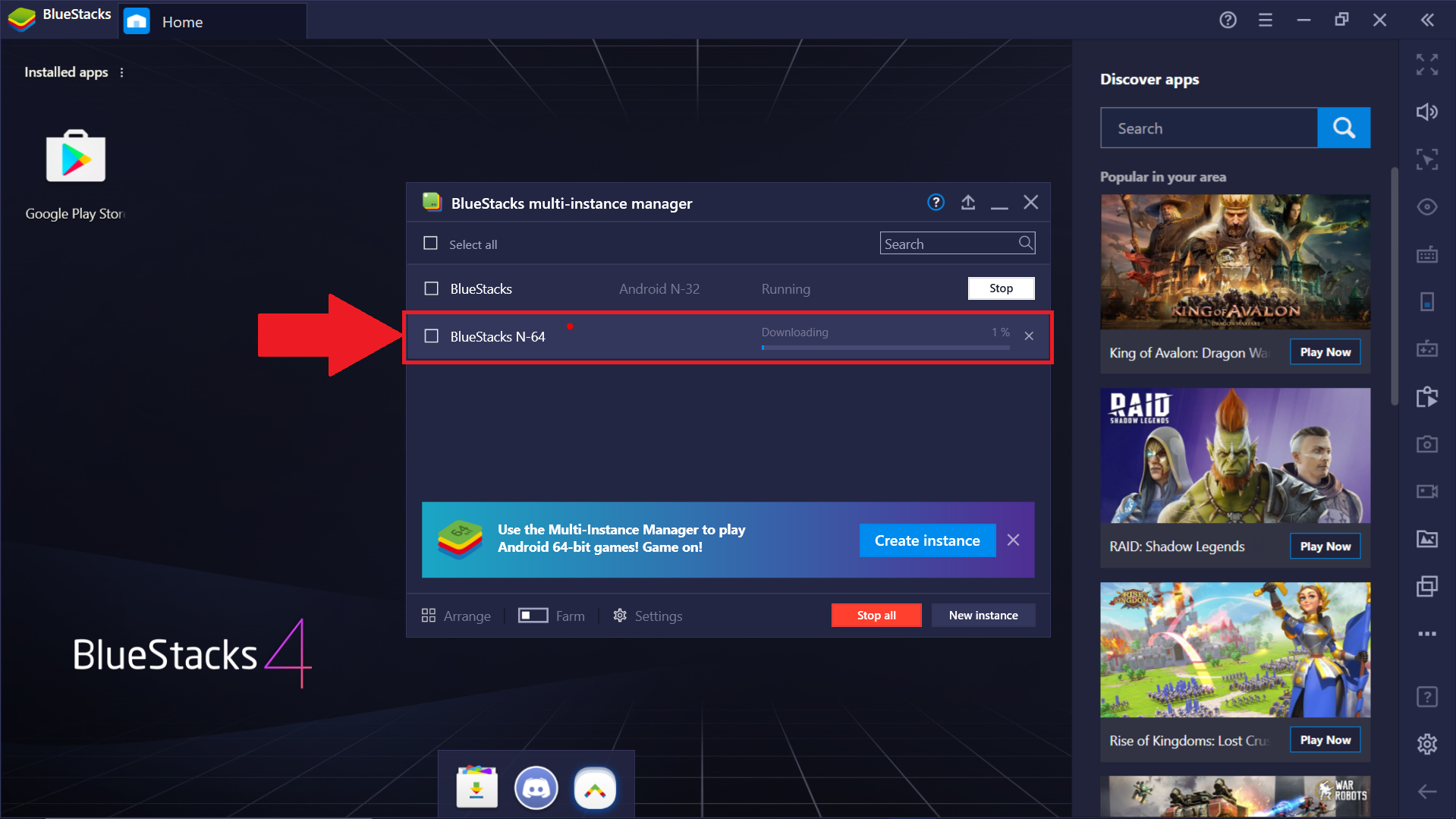1456x819 pixels.
Task: Dismiss the 64-bit games banner
Action: pyautogui.click(x=1013, y=540)
